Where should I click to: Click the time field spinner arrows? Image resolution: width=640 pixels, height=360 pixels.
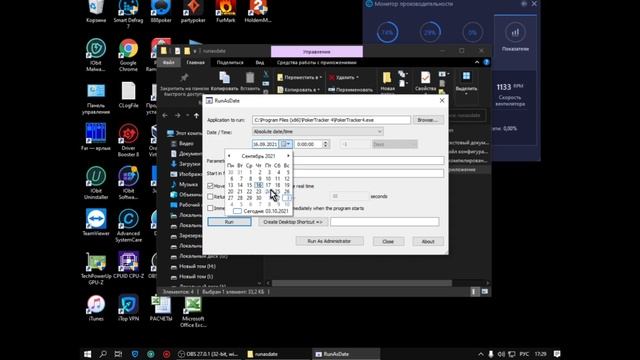325,144
